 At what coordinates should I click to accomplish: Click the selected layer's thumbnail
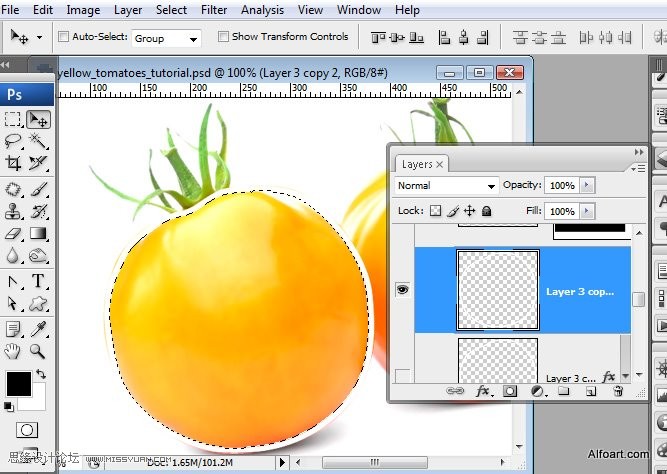point(497,290)
